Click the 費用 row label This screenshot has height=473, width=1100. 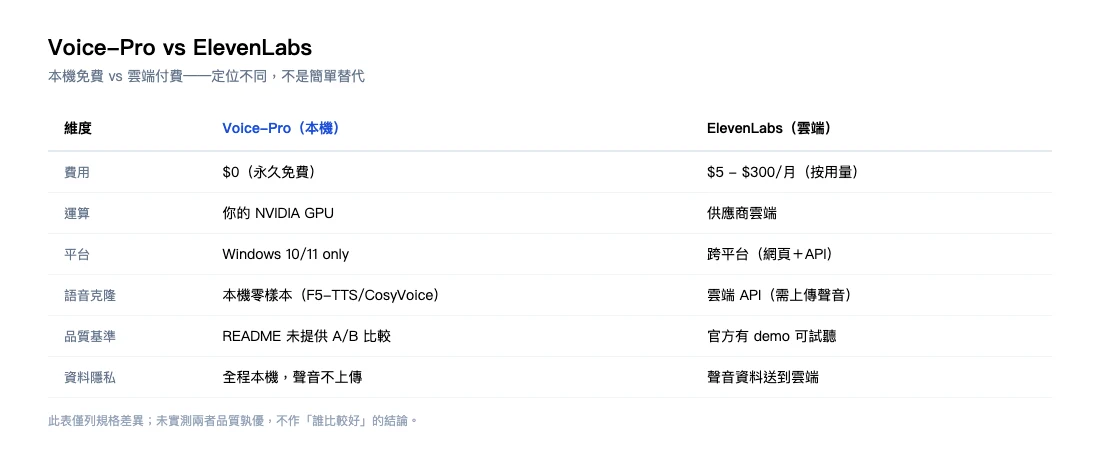click(77, 172)
